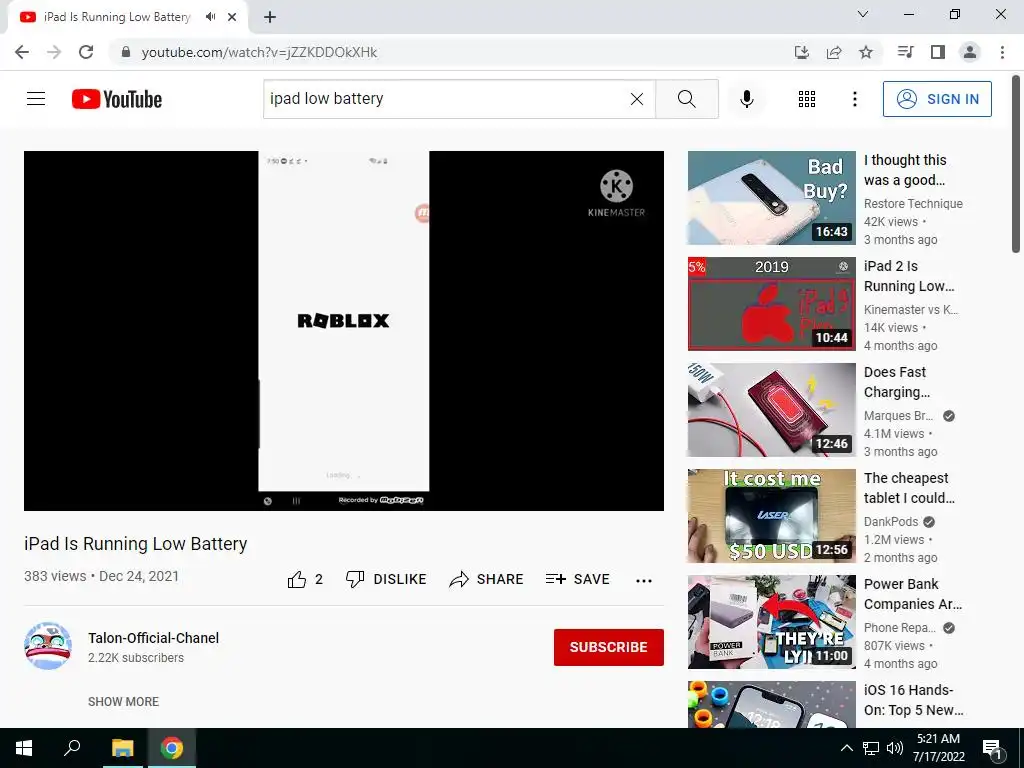Show hidden tray icons chevron
This screenshot has height=768, width=1024.
coord(846,748)
